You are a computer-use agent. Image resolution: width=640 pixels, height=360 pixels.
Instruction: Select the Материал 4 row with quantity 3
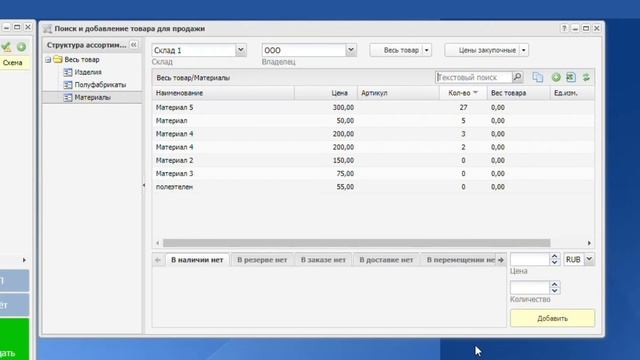click(x=373, y=134)
